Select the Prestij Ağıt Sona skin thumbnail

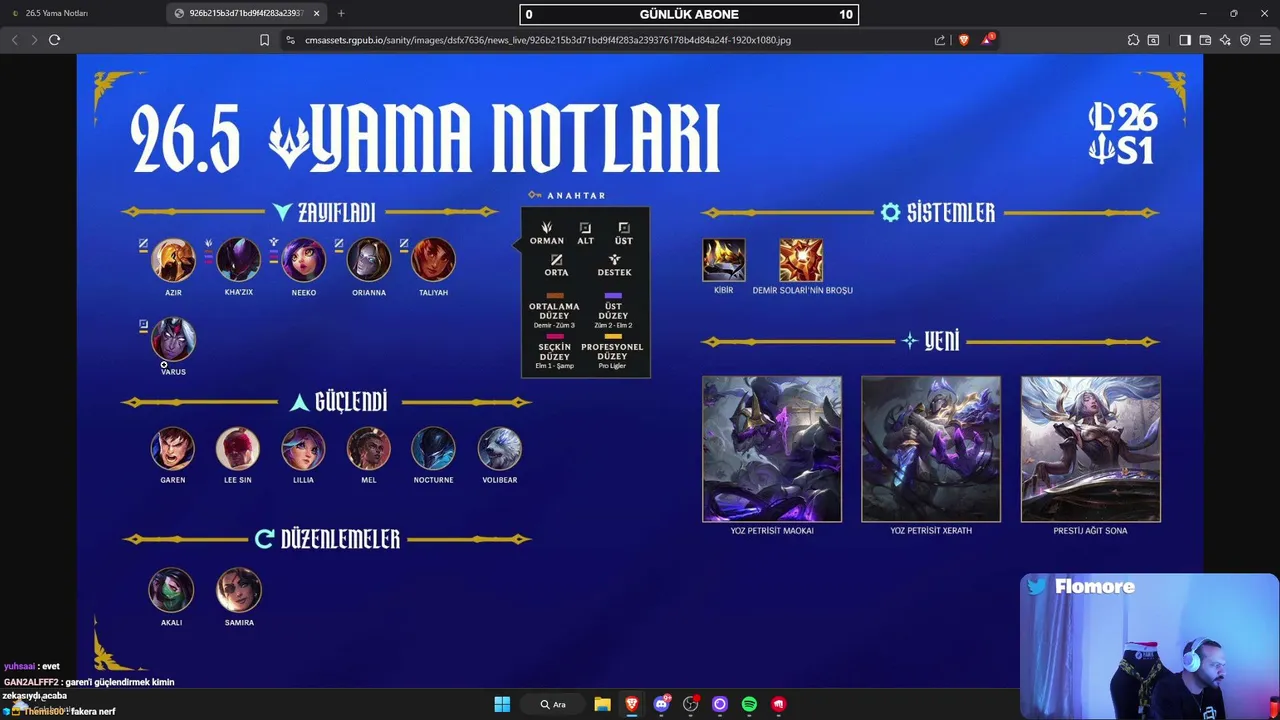(x=1091, y=449)
